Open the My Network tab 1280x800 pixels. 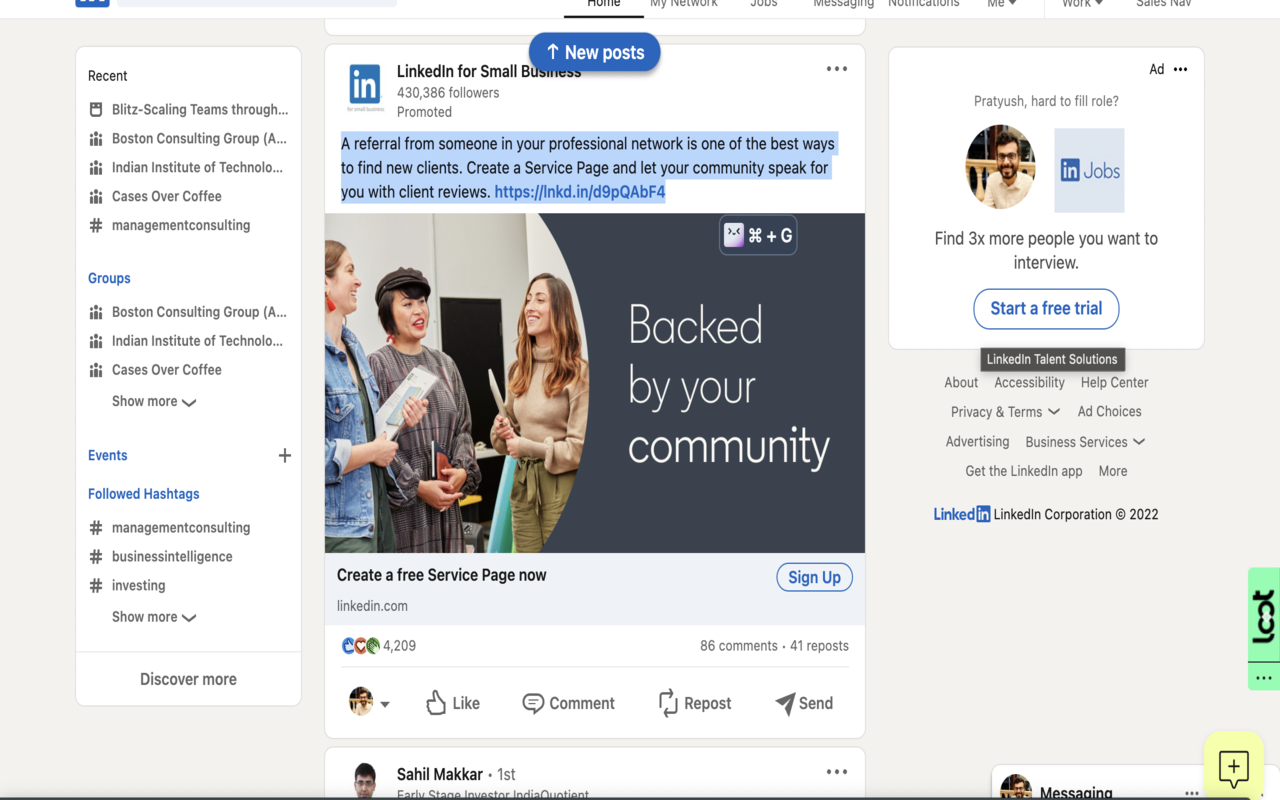[684, 5]
